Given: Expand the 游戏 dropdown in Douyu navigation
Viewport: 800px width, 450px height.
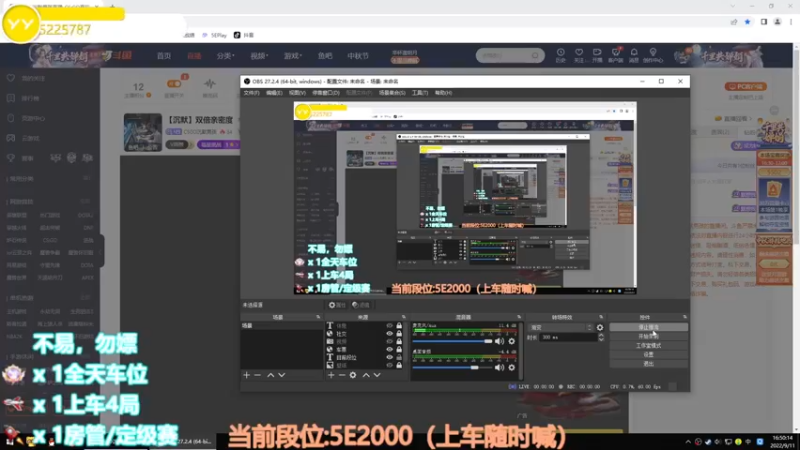Looking at the screenshot, I should click(x=293, y=56).
